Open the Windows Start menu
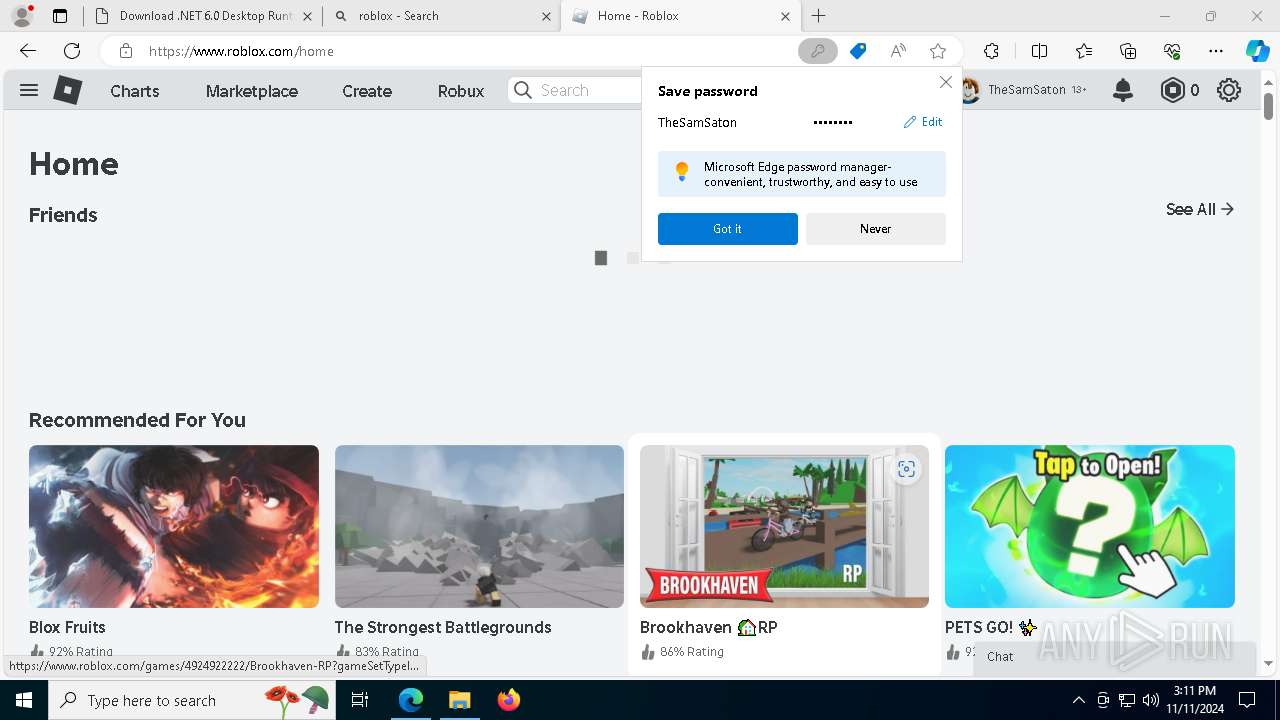Viewport: 1280px width, 720px height. pyautogui.click(x=24, y=700)
